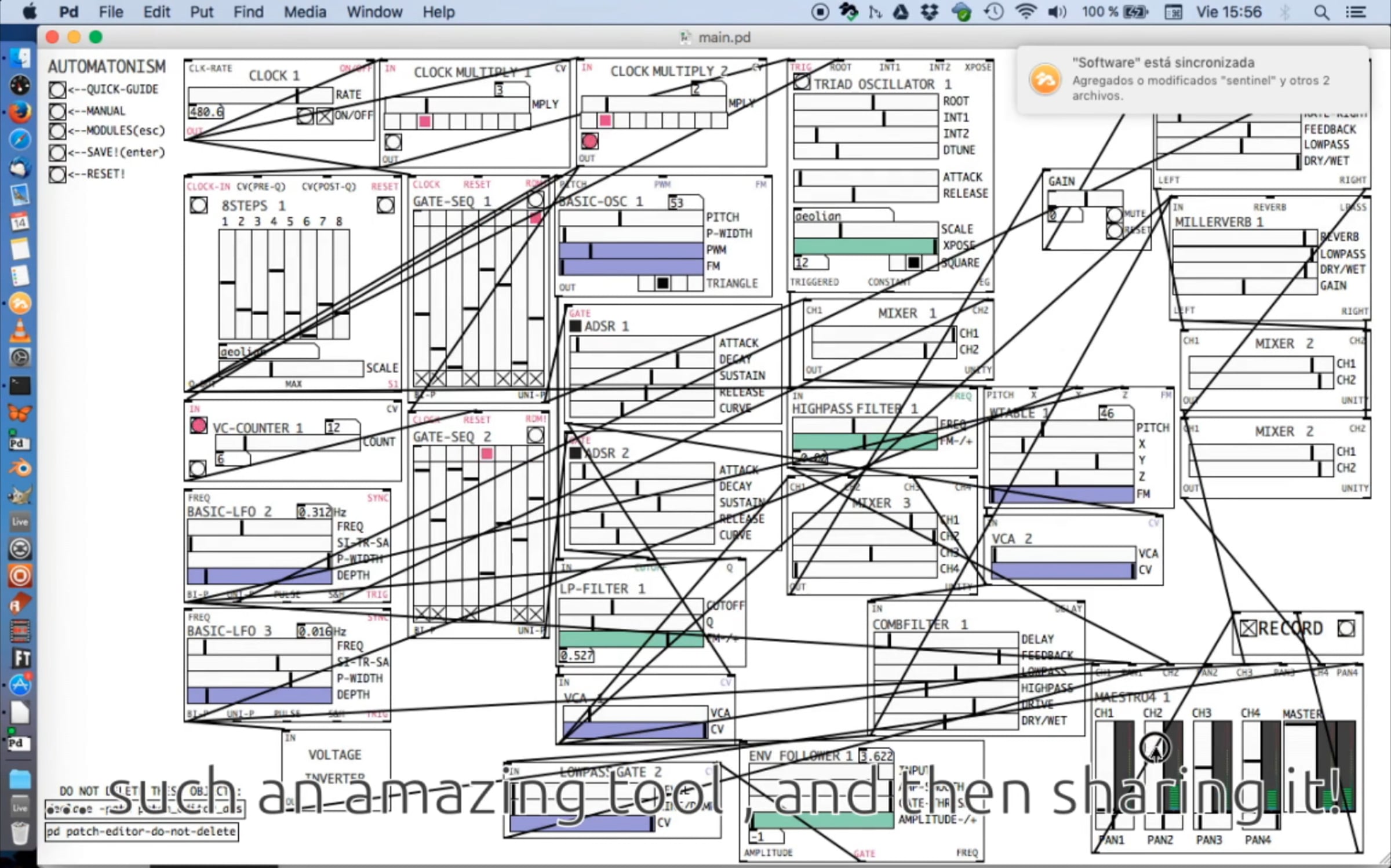Open the Put menu
The height and width of the screenshot is (868, 1391).
point(201,12)
